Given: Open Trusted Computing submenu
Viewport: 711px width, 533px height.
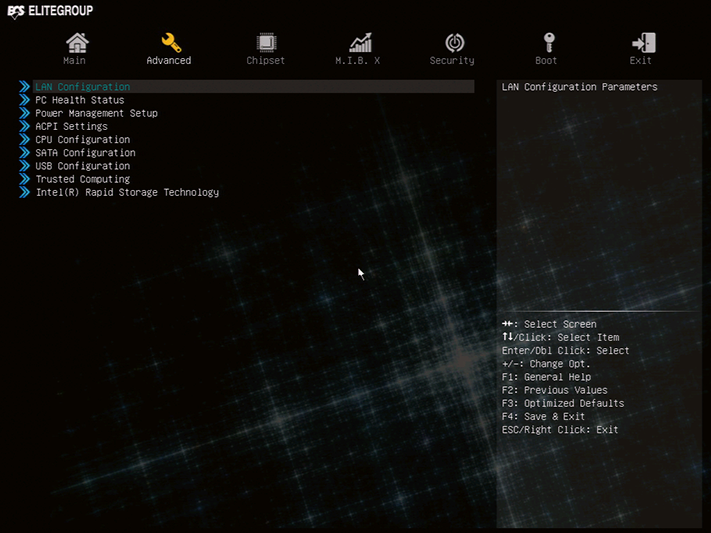Looking at the screenshot, I should pos(83,179).
